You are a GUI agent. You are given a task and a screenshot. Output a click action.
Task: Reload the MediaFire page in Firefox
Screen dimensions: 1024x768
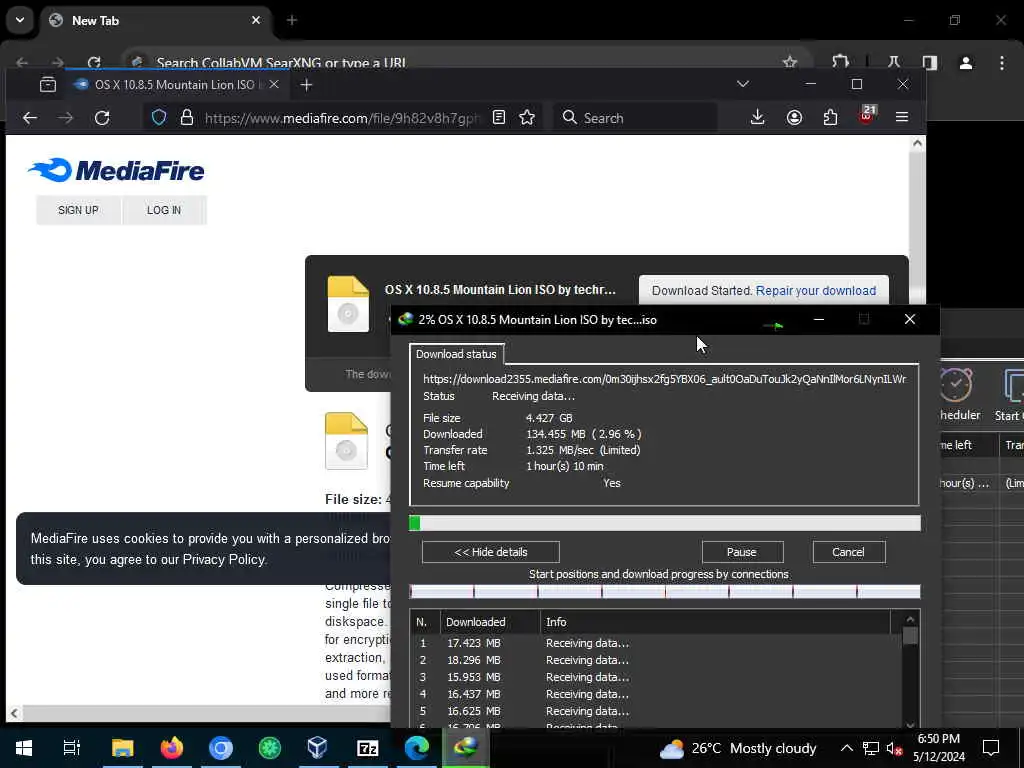(x=102, y=118)
